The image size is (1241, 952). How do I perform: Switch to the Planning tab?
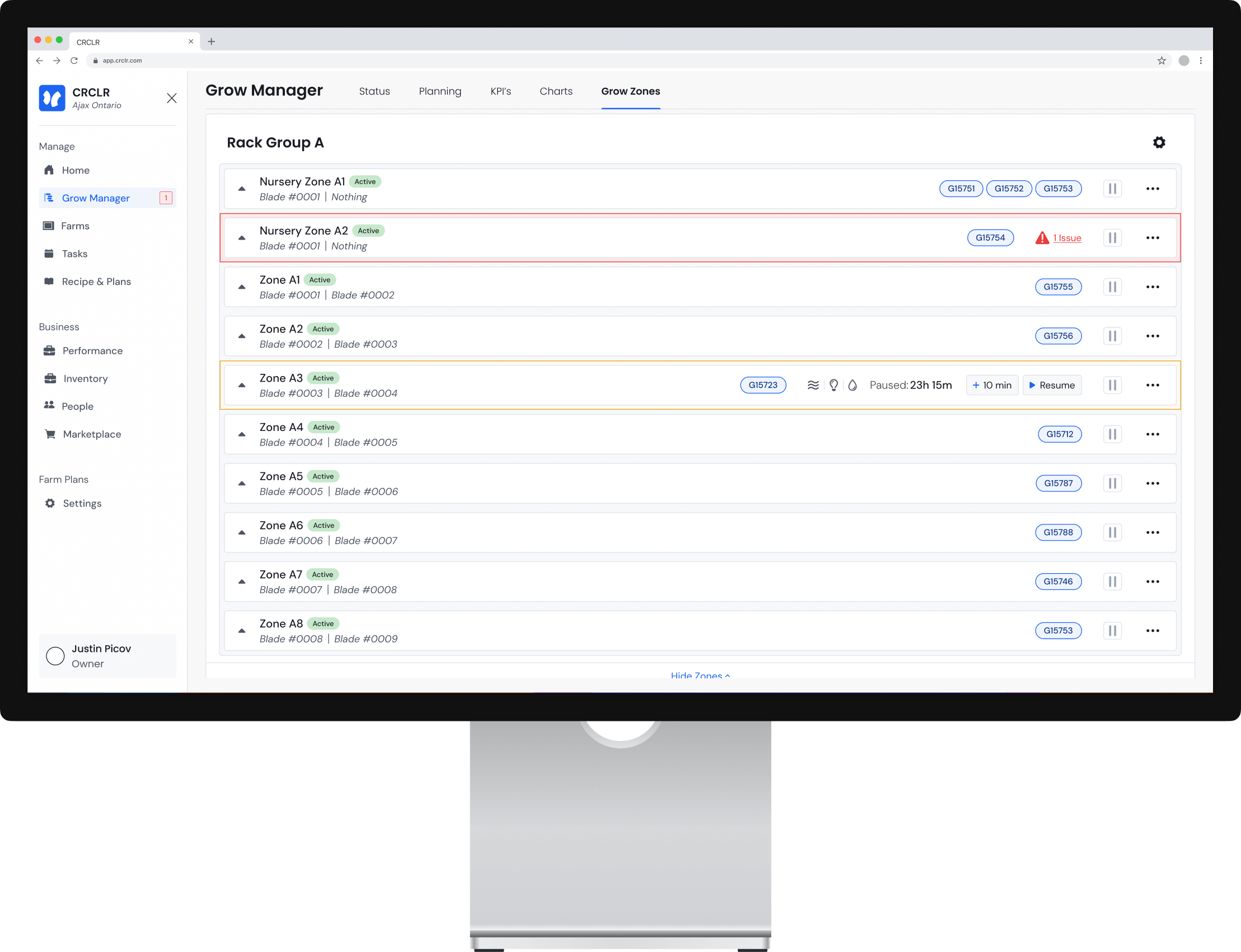point(440,91)
